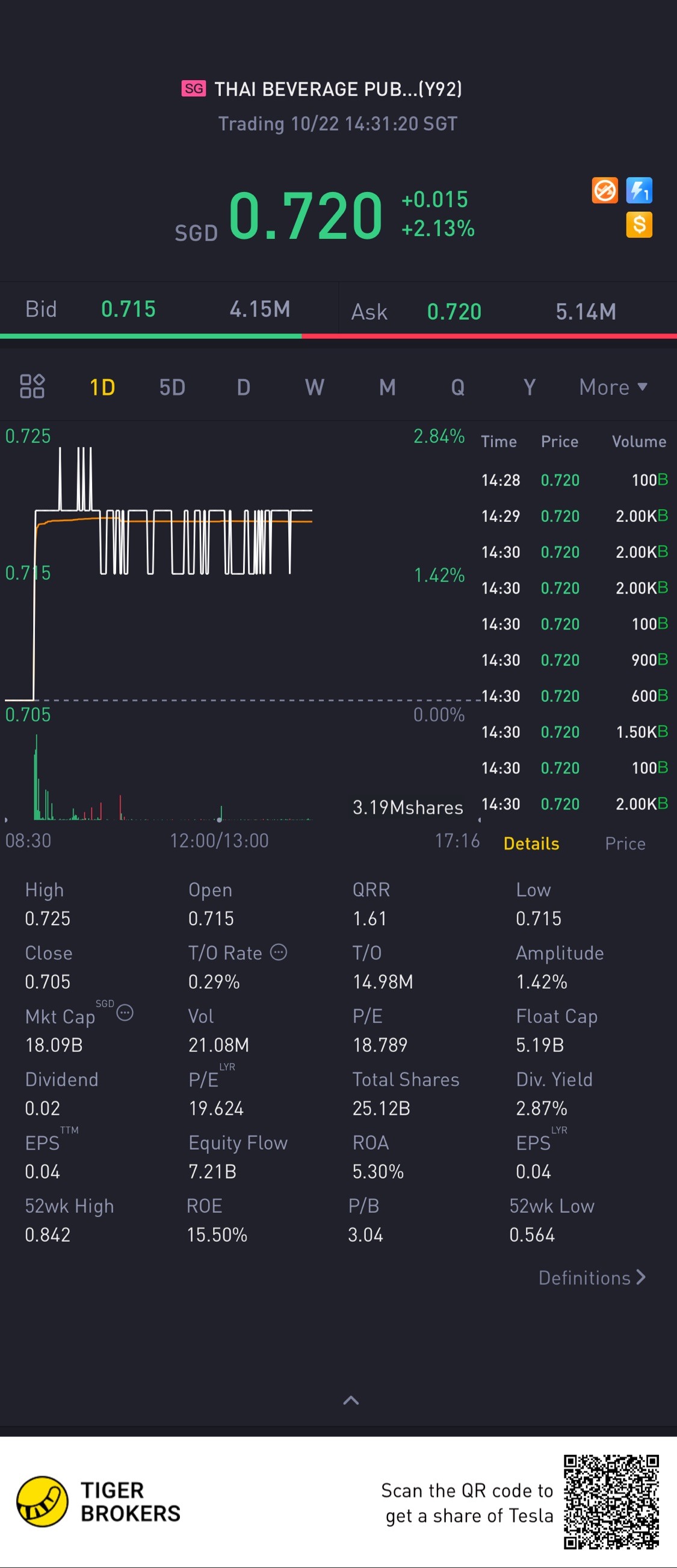The height and width of the screenshot is (1568, 677).
Task: Tap the Float Cap value 5.19B
Action: pos(539,1045)
